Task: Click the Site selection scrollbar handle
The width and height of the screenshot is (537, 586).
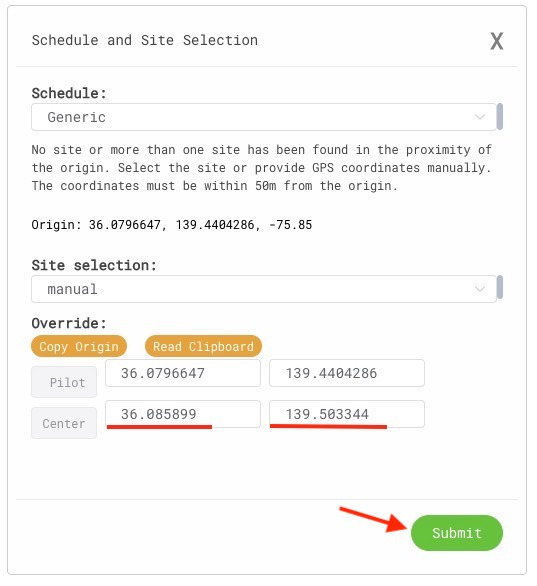Action: [500, 288]
